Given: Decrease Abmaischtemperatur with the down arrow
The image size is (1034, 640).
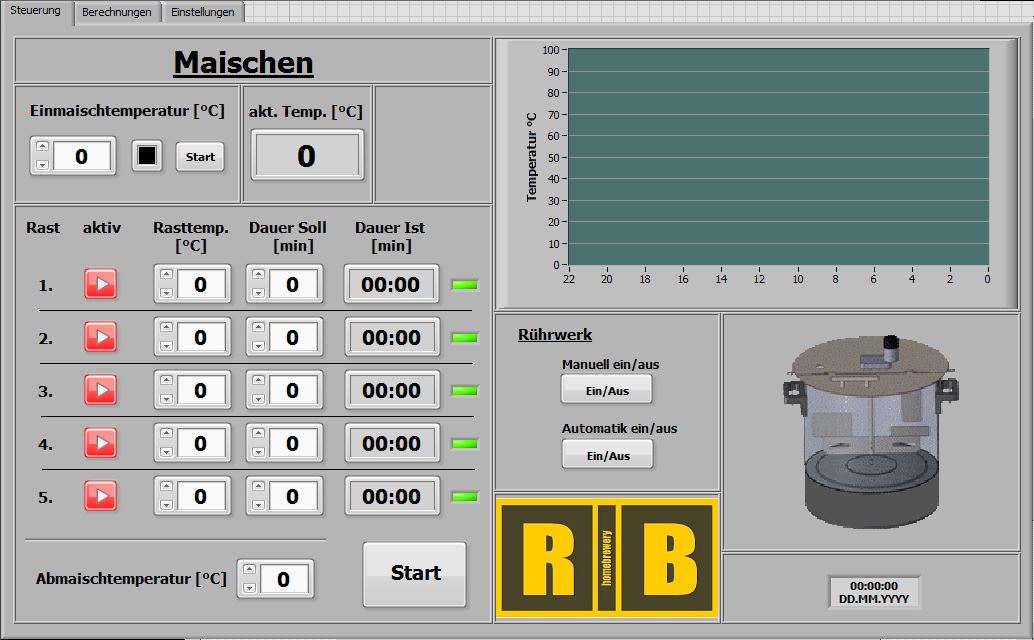Looking at the screenshot, I should (249, 587).
